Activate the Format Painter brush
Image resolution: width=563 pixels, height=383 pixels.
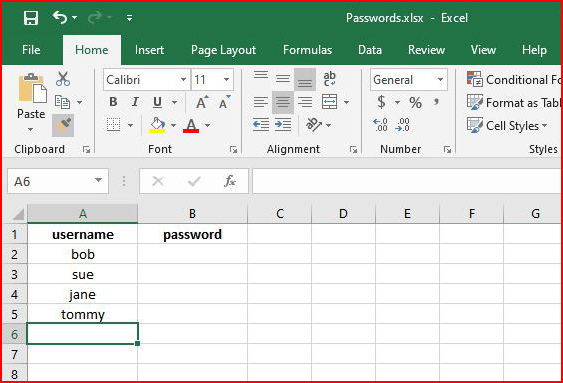click(x=63, y=125)
